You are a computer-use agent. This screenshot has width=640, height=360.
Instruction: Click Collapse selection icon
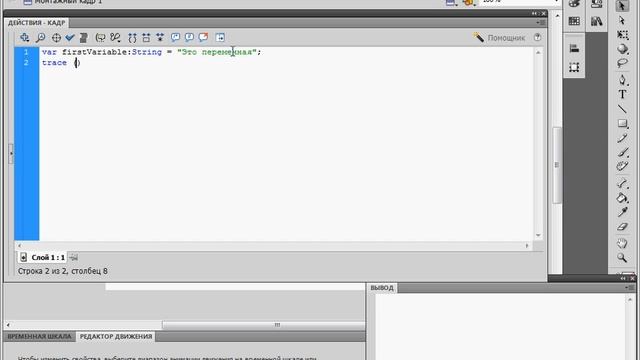(x=146, y=38)
